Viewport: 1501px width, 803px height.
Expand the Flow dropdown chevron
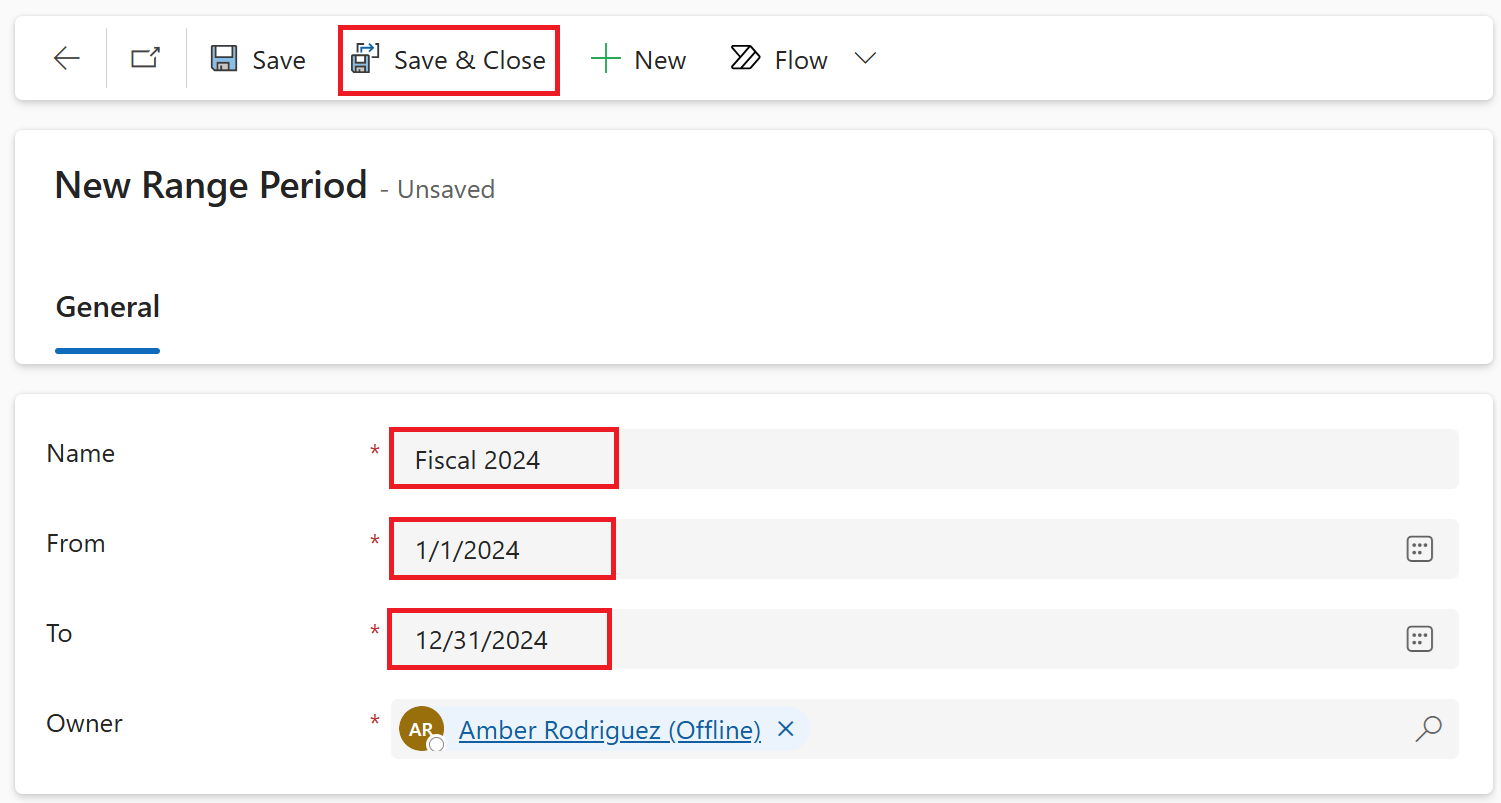click(866, 59)
